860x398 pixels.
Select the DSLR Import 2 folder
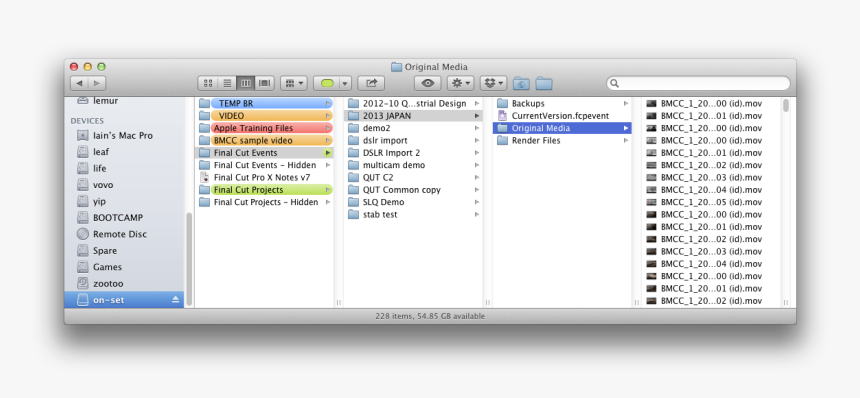pos(414,153)
